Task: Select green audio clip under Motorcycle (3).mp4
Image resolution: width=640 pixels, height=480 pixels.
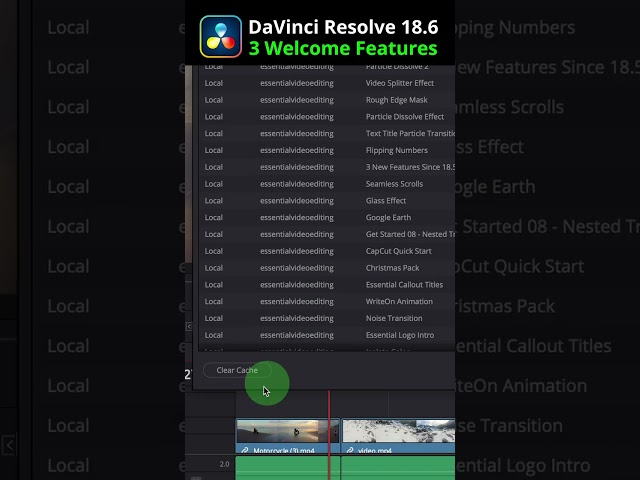Action: 288,468
